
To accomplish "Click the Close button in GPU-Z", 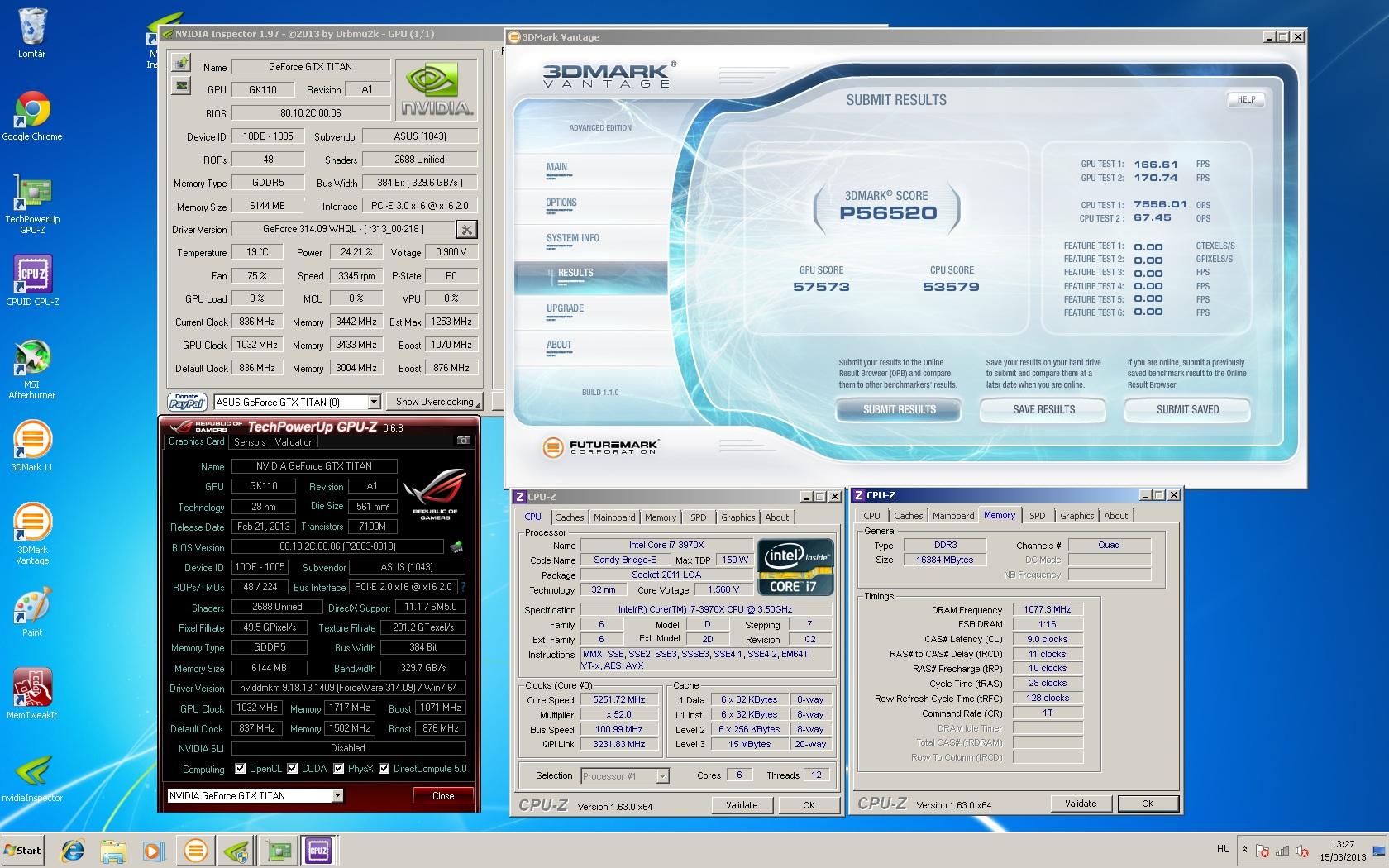I will point(443,796).
